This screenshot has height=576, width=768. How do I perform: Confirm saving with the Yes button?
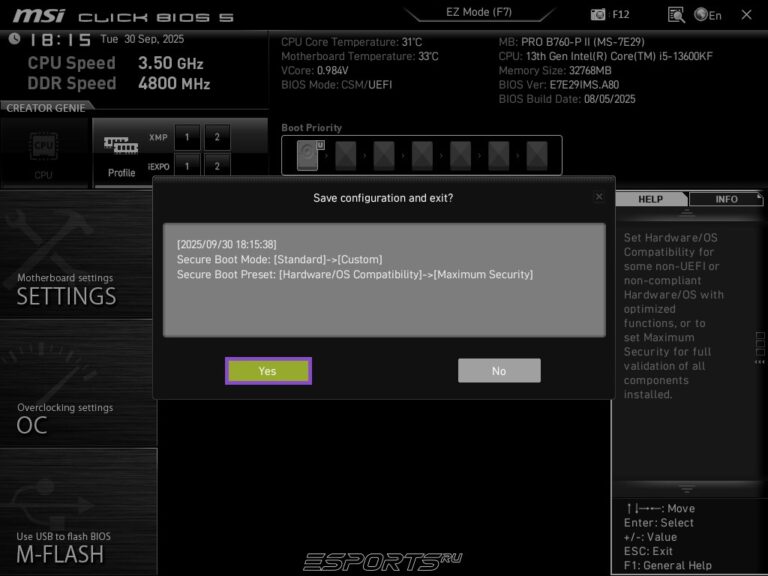pyautogui.click(x=268, y=371)
